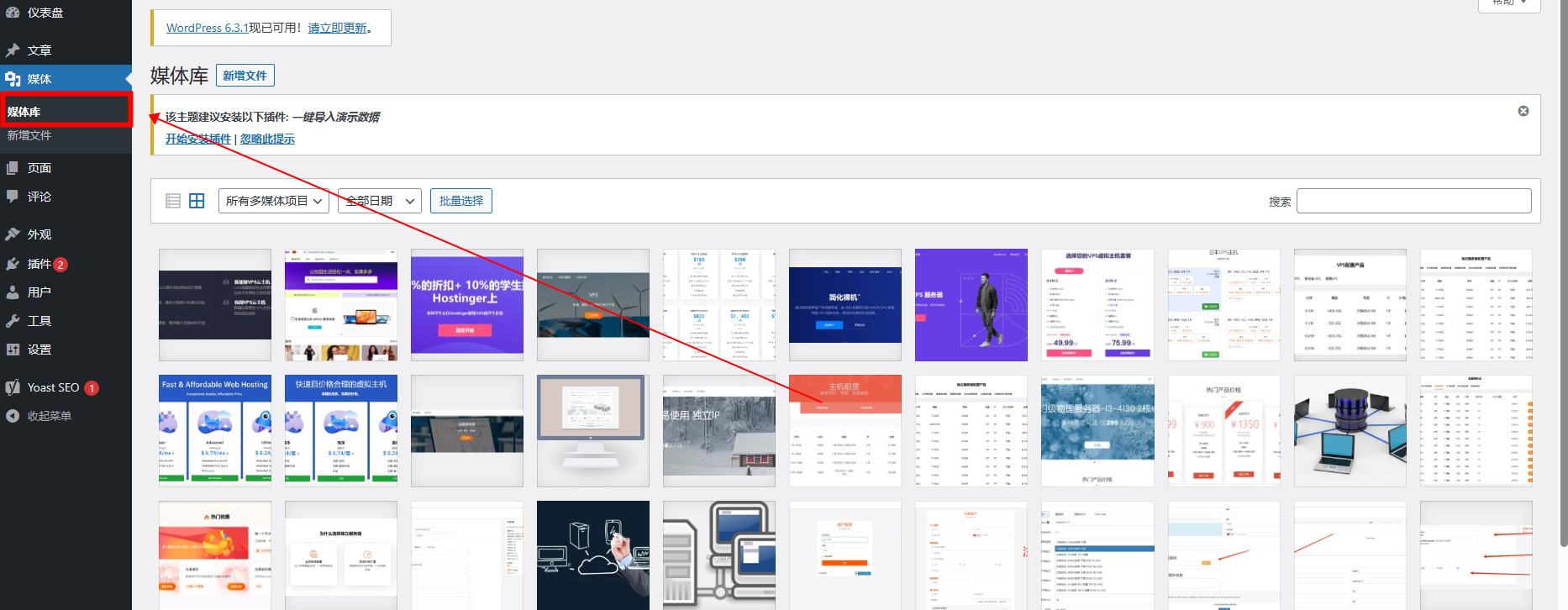
Task: Collapse the sidebar with 收起菜单
Action: click(49, 416)
